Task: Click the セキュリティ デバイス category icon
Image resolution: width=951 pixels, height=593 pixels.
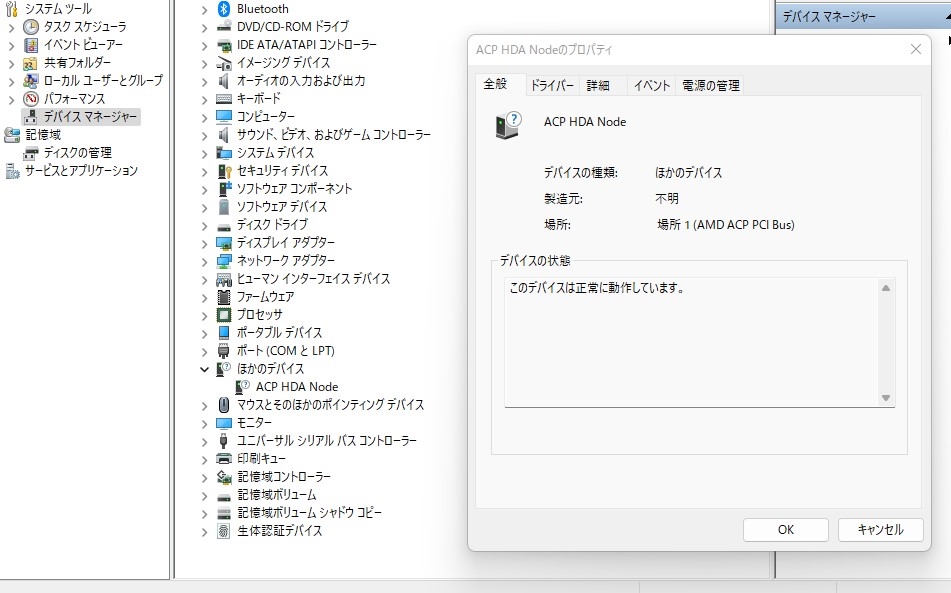Action: coord(224,171)
